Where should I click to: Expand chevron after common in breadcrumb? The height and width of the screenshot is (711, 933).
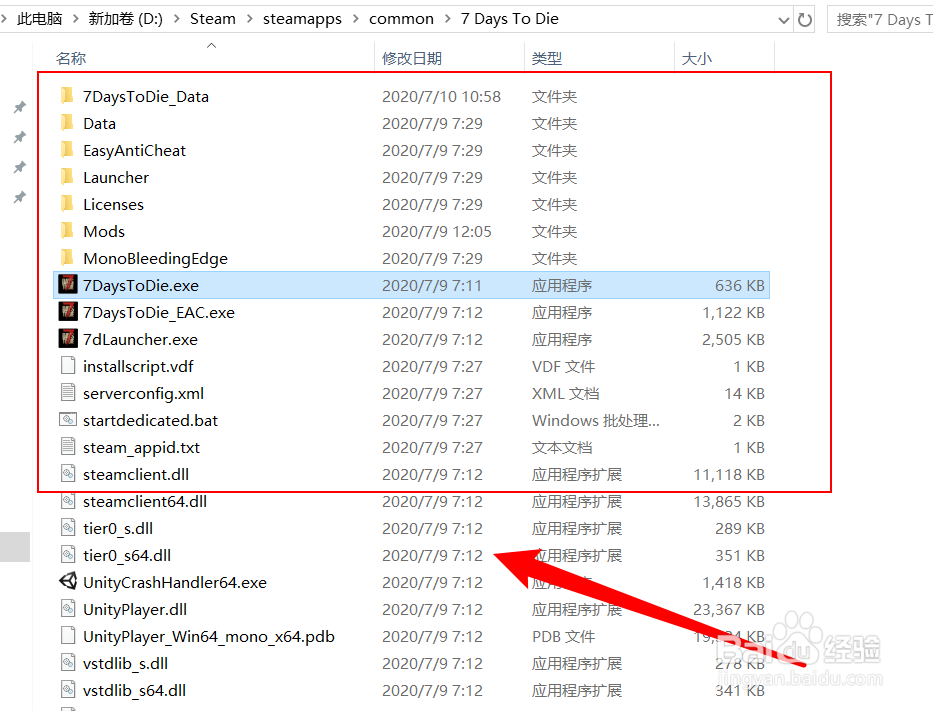point(447,19)
